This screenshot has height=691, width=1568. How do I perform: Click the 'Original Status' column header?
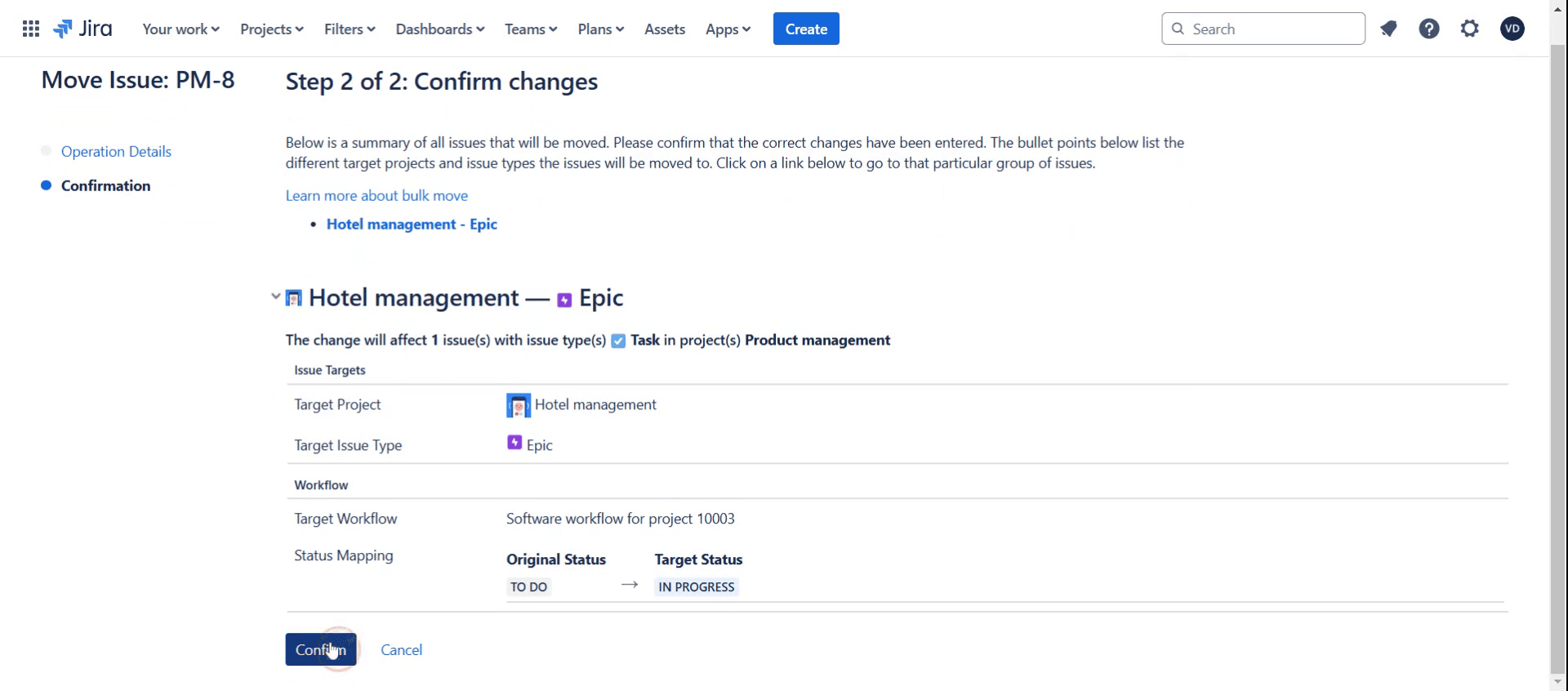[556, 560]
